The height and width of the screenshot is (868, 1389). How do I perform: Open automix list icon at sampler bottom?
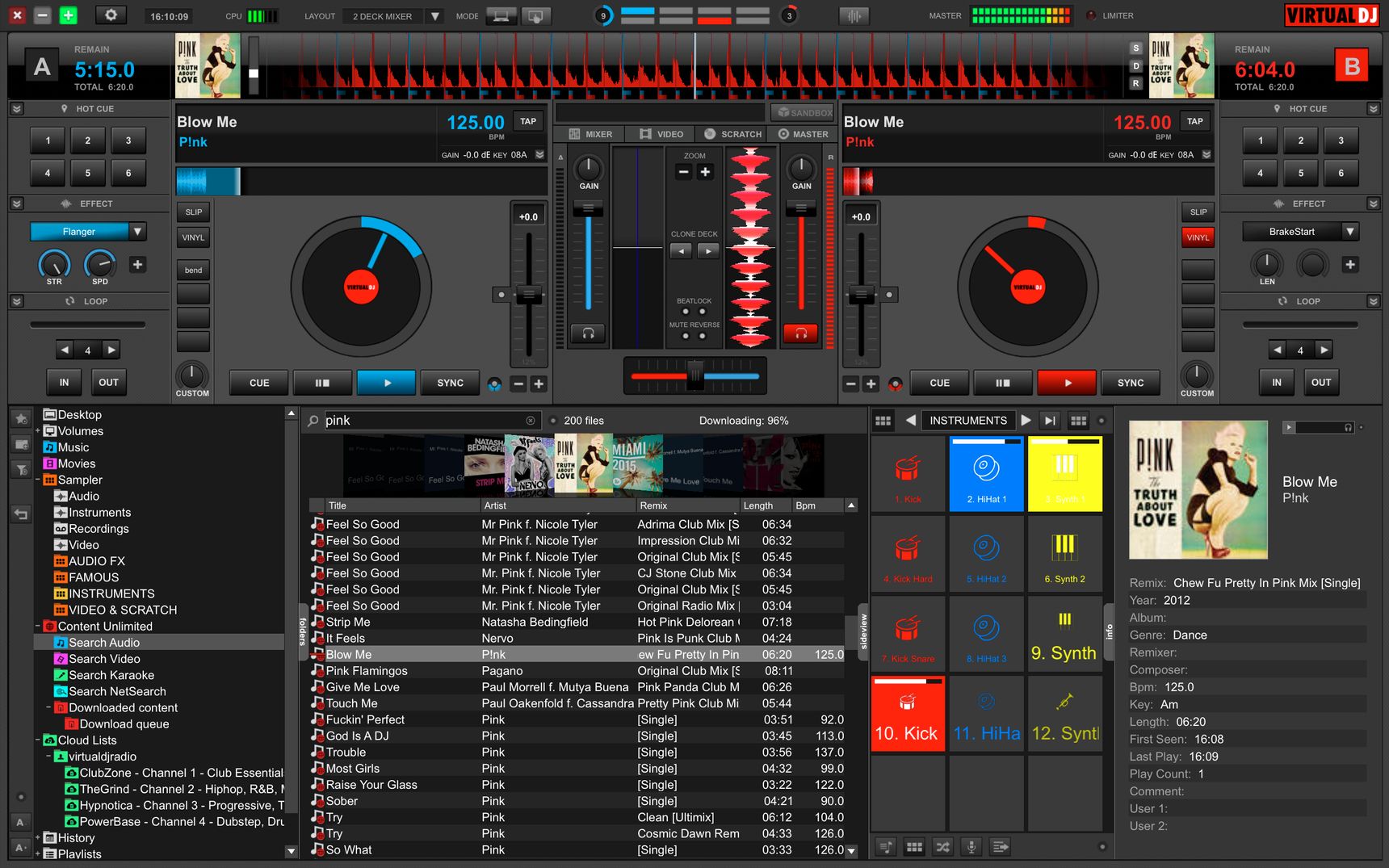pos(1000,846)
